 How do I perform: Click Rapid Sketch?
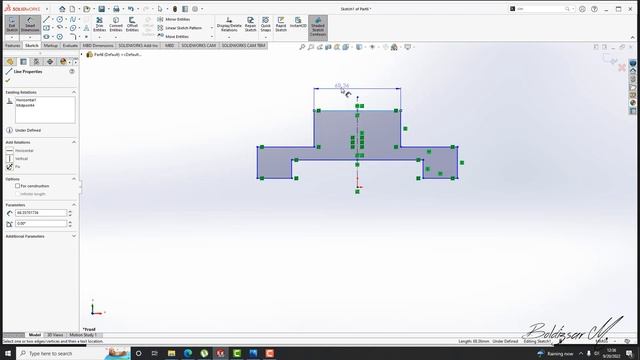pyautogui.click(x=281, y=24)
